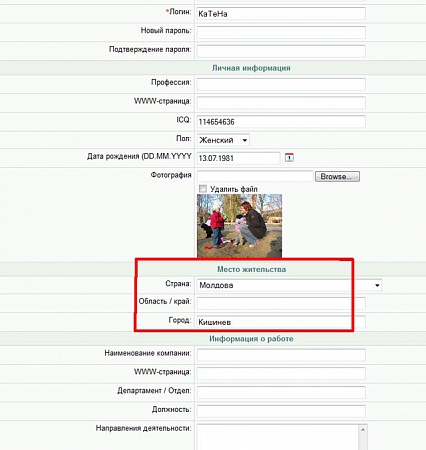Click the Наименование компании field

pos(281,355)
